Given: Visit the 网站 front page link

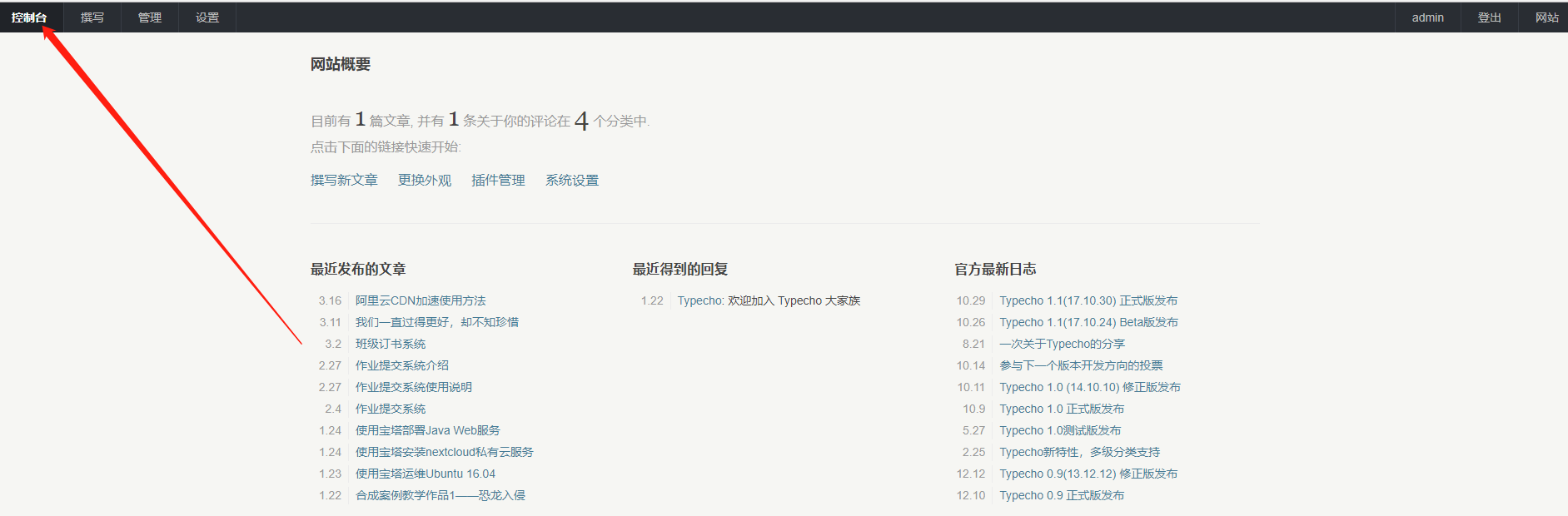Looking at the screenshot, I should tap(1546, 17).
